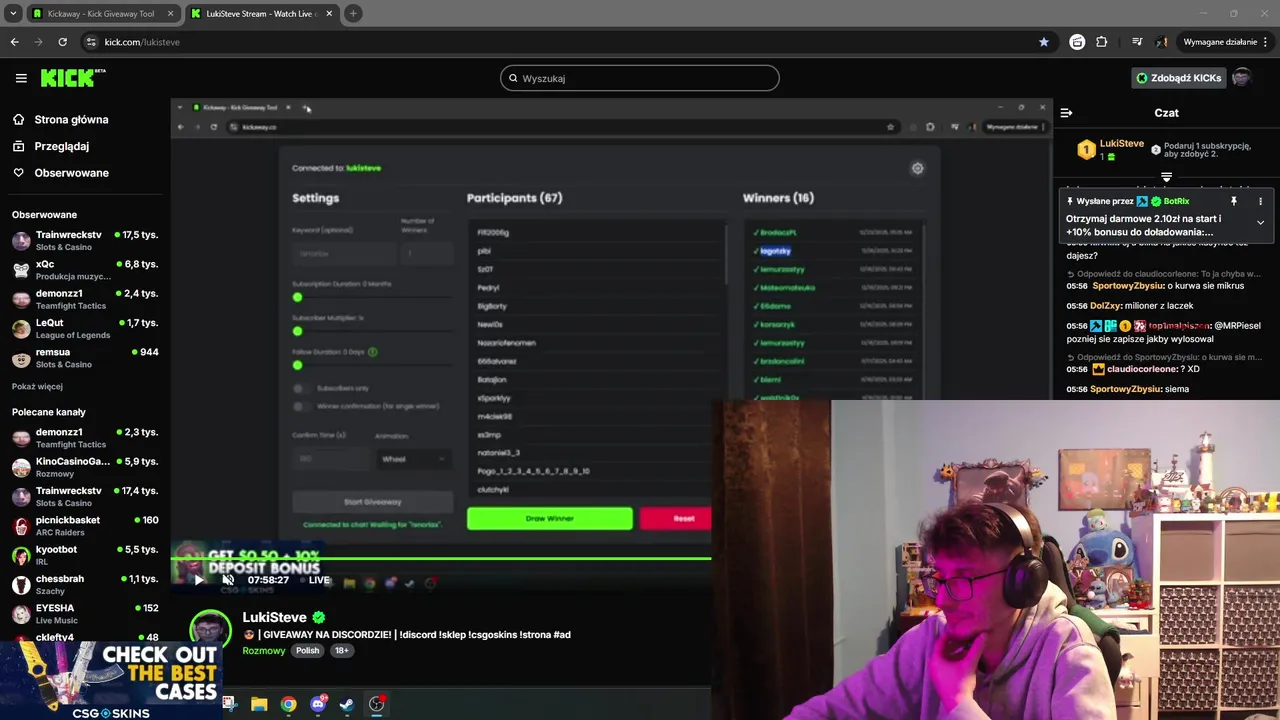
Task: Expand the pinned message chevron
Action: point(1260,222)
